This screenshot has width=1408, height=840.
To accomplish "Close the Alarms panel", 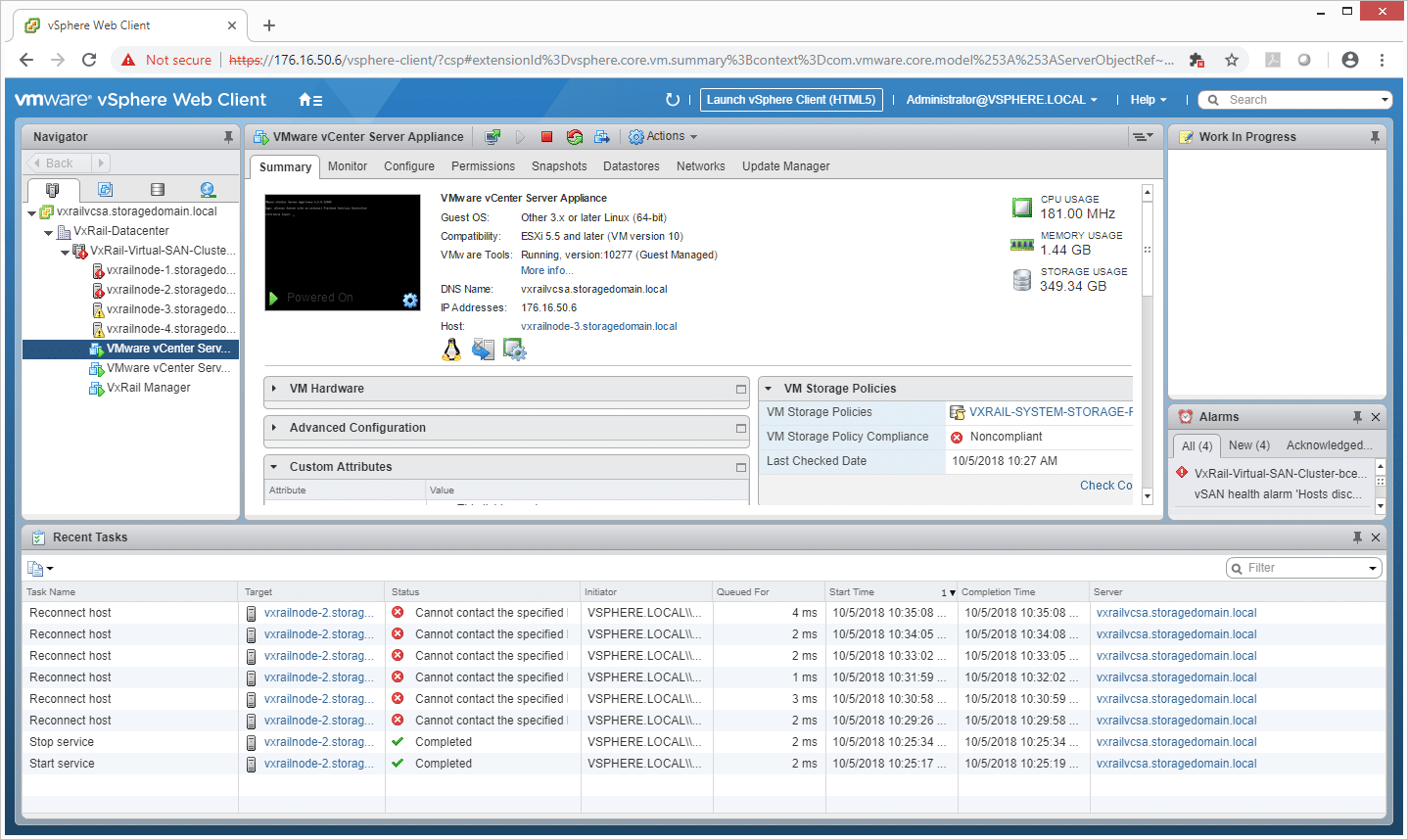I will point(1376,417).
